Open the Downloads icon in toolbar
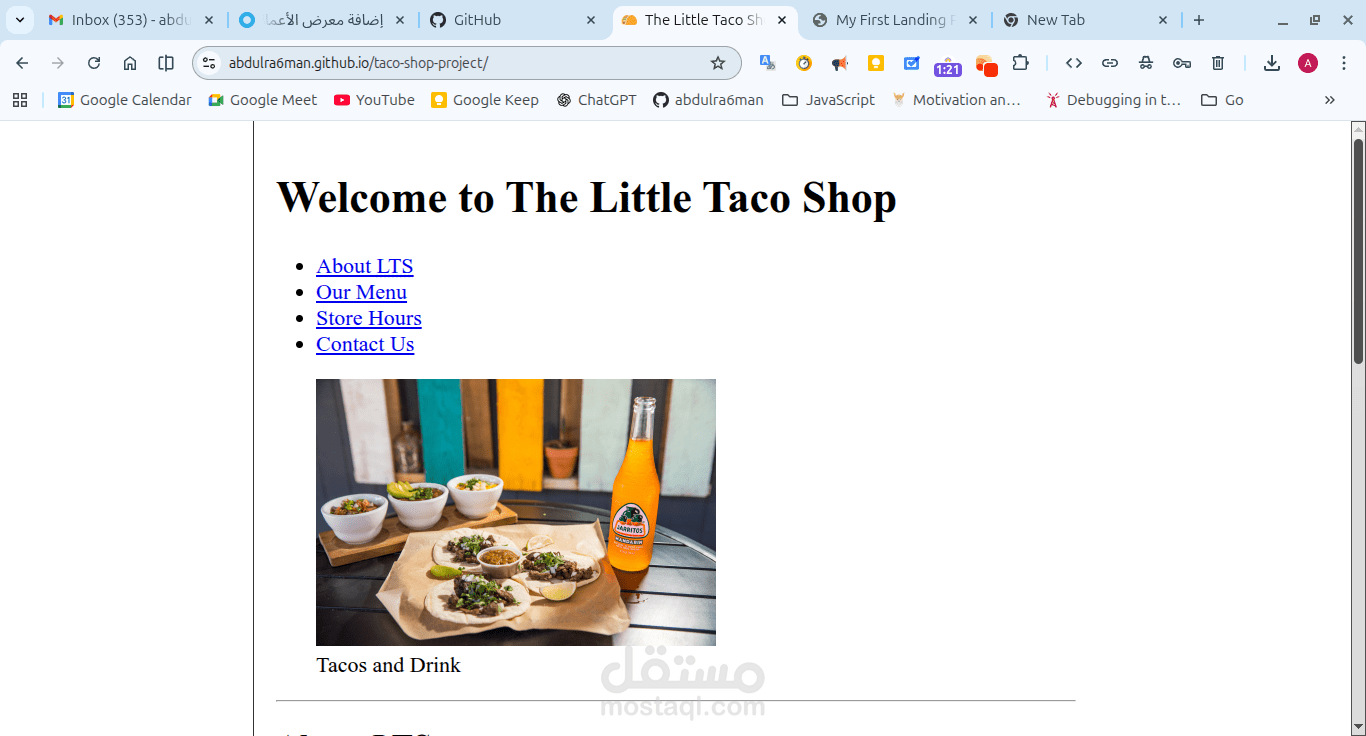The width and height of the screenshot is (1366, 736). pyautogui.click(x=1271, y=62)
